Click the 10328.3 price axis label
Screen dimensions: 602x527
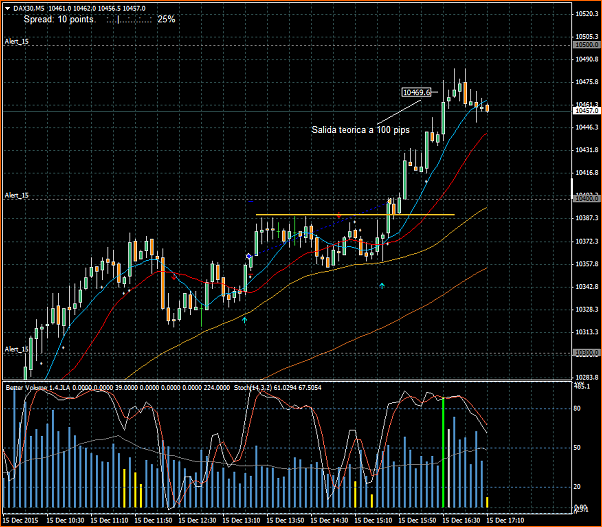point(586,309)
